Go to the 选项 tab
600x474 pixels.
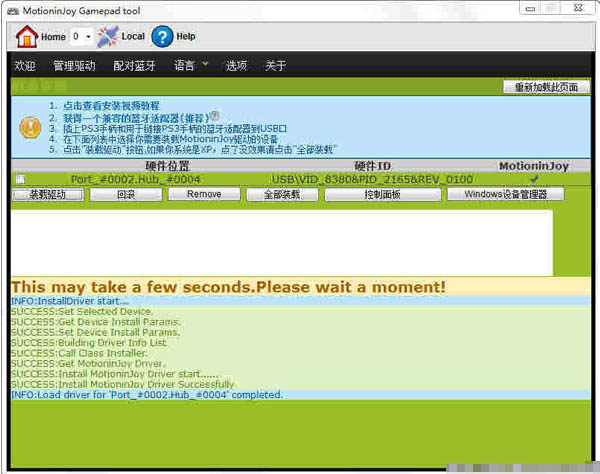236,65
